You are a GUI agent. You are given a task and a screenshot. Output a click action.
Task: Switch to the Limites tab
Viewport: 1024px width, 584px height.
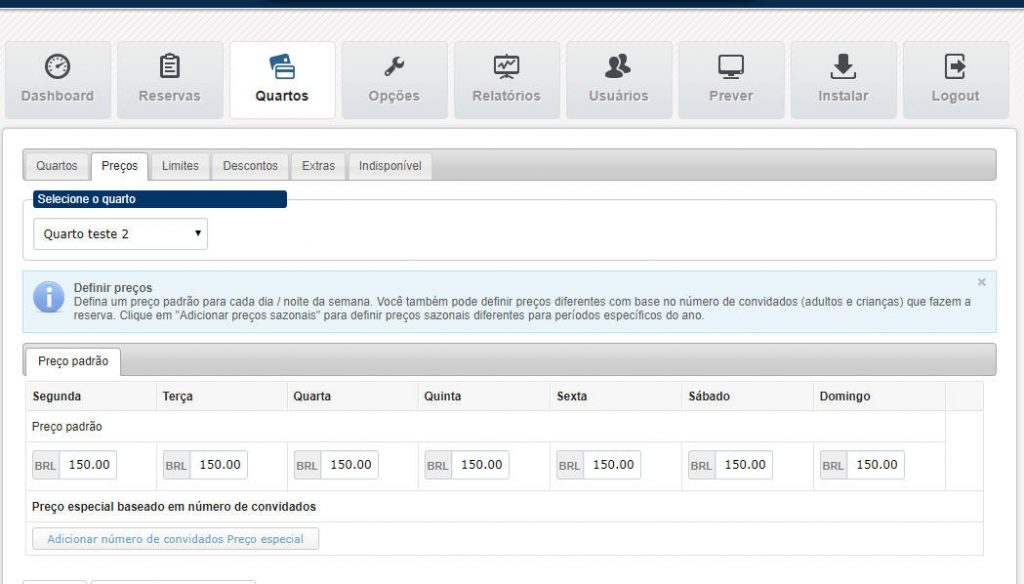tap(180, 166)
